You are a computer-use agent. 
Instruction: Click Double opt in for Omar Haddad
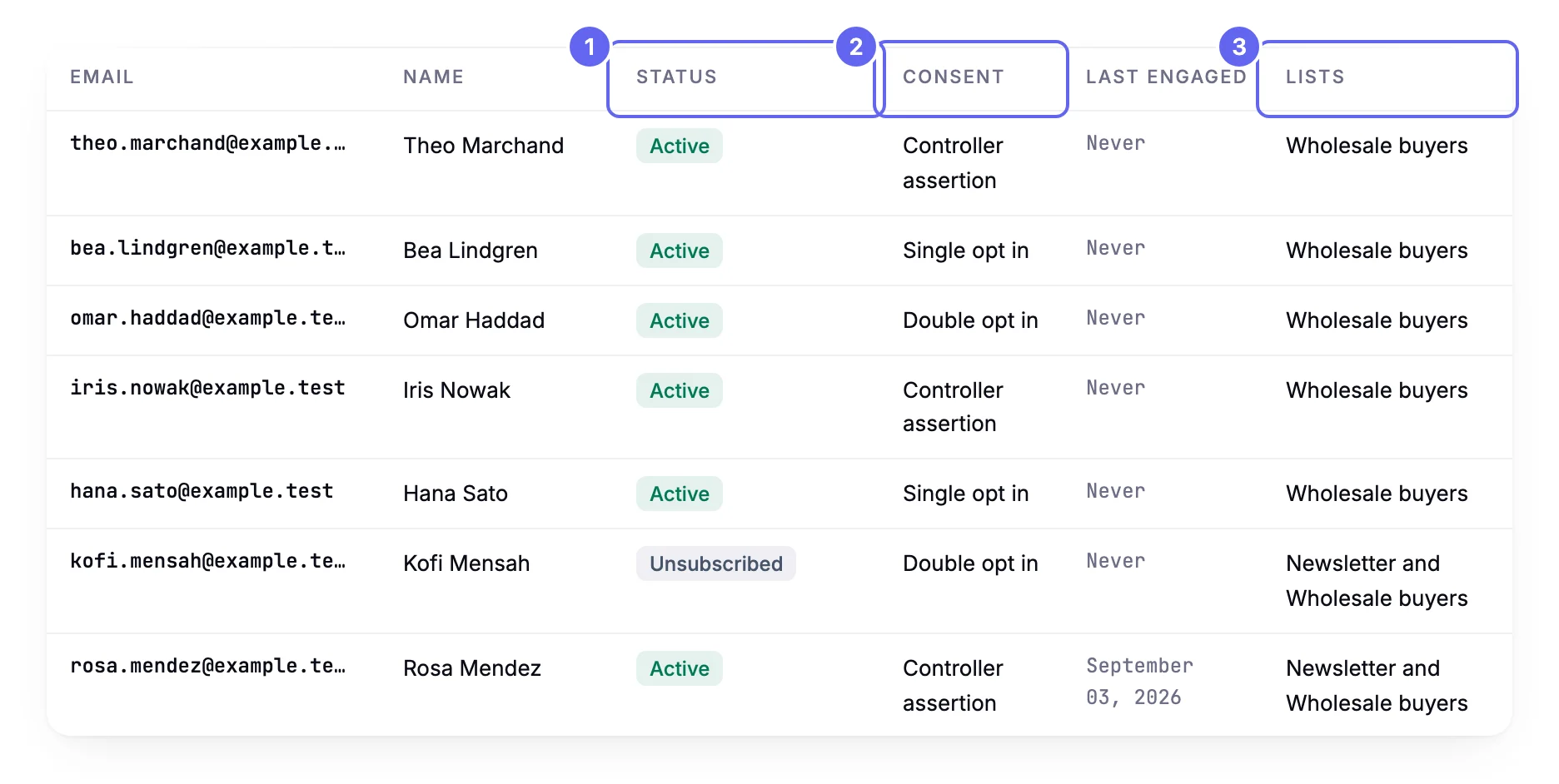970,320
